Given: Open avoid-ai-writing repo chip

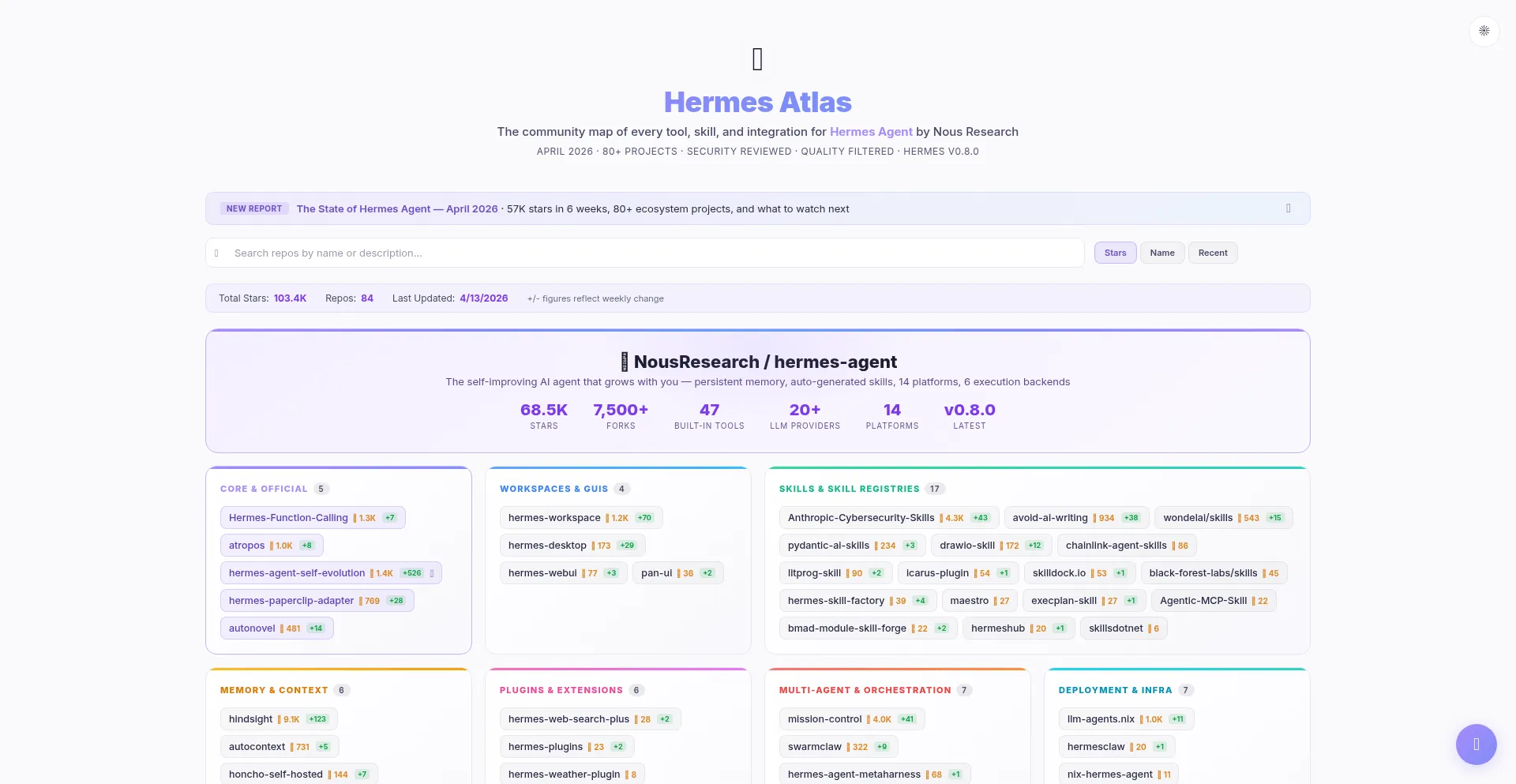Looking at the screenshot, I should [x=1076, y=518].
